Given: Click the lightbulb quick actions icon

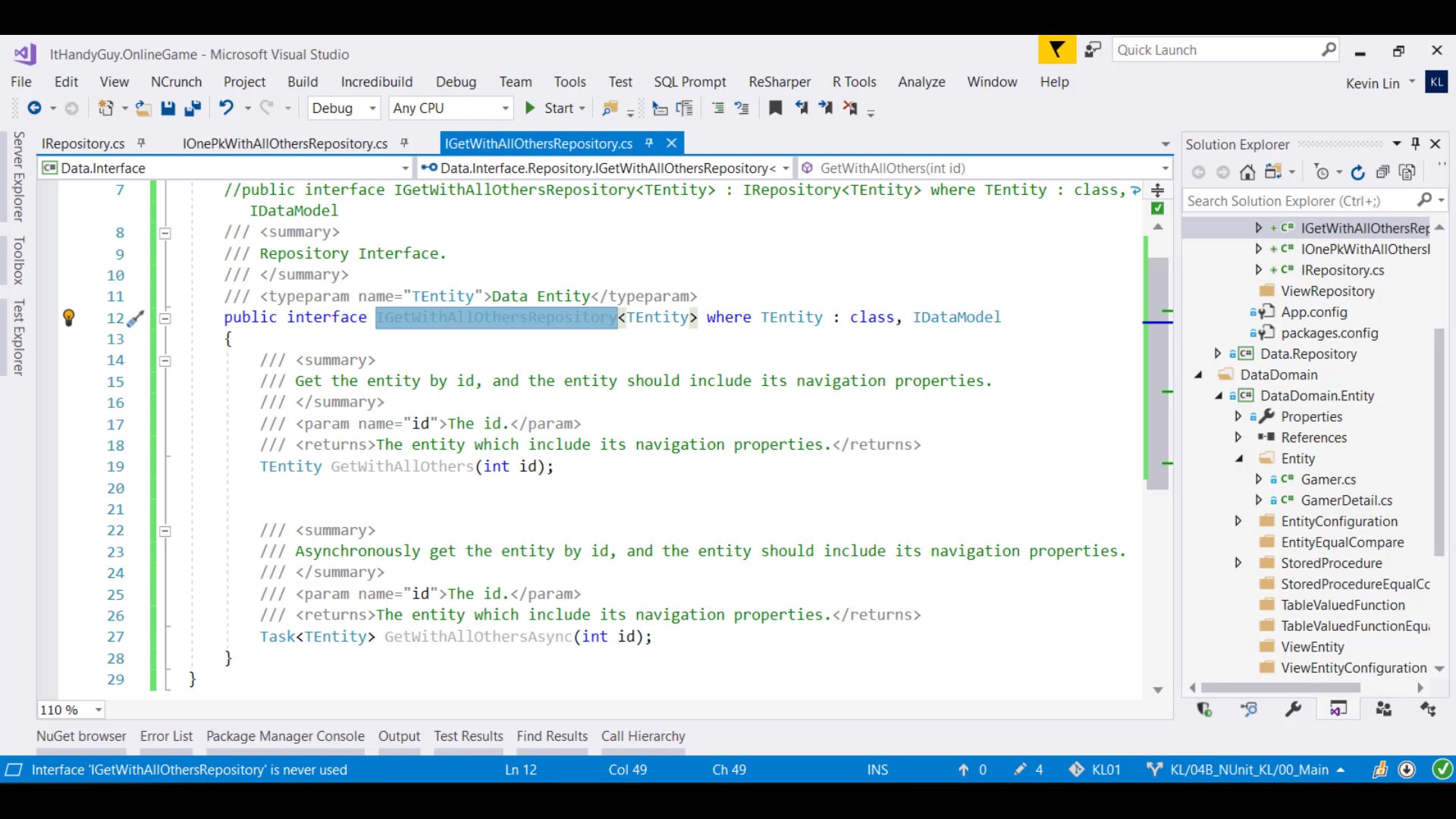Looking at the screenshot, I should point(69,318).
